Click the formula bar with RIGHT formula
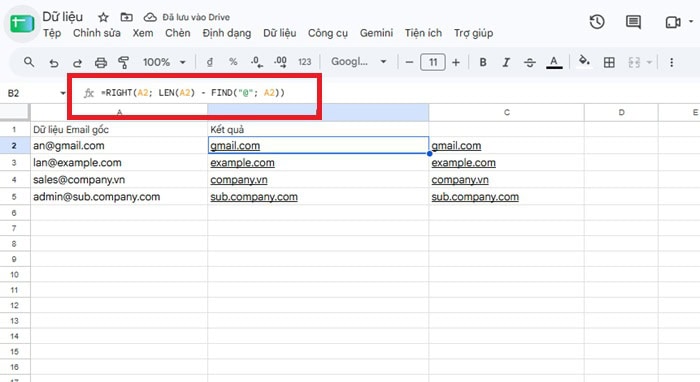Screen dimensions: 700x382 tap(192, 93)
